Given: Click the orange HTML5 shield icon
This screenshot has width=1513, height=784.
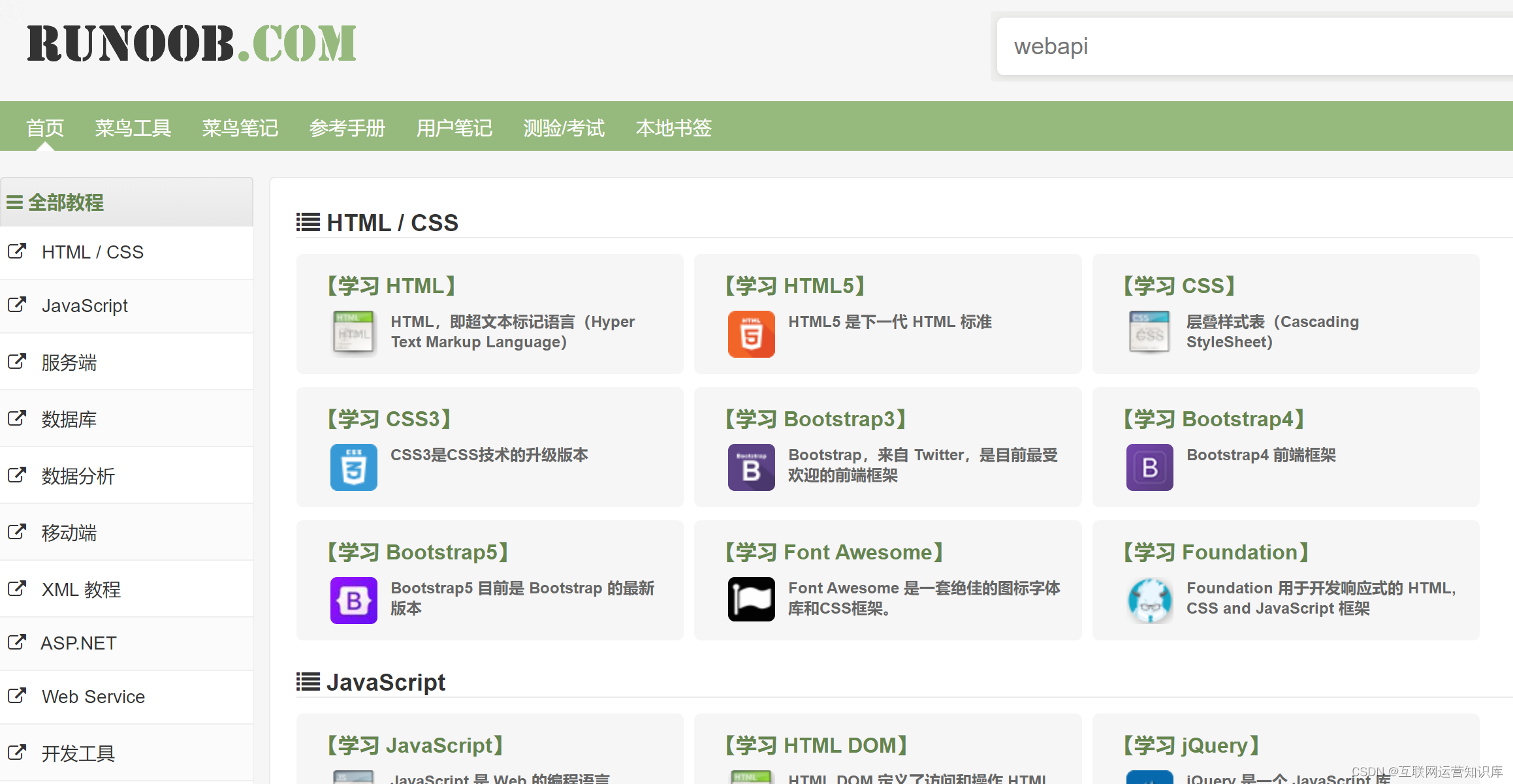Looking at the screenshot, I should pos(752,334).
